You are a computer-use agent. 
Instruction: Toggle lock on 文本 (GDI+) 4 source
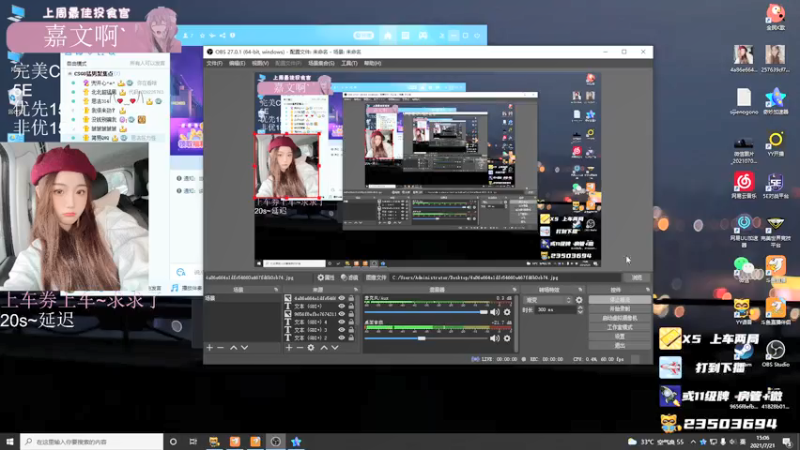pos(351,322)
